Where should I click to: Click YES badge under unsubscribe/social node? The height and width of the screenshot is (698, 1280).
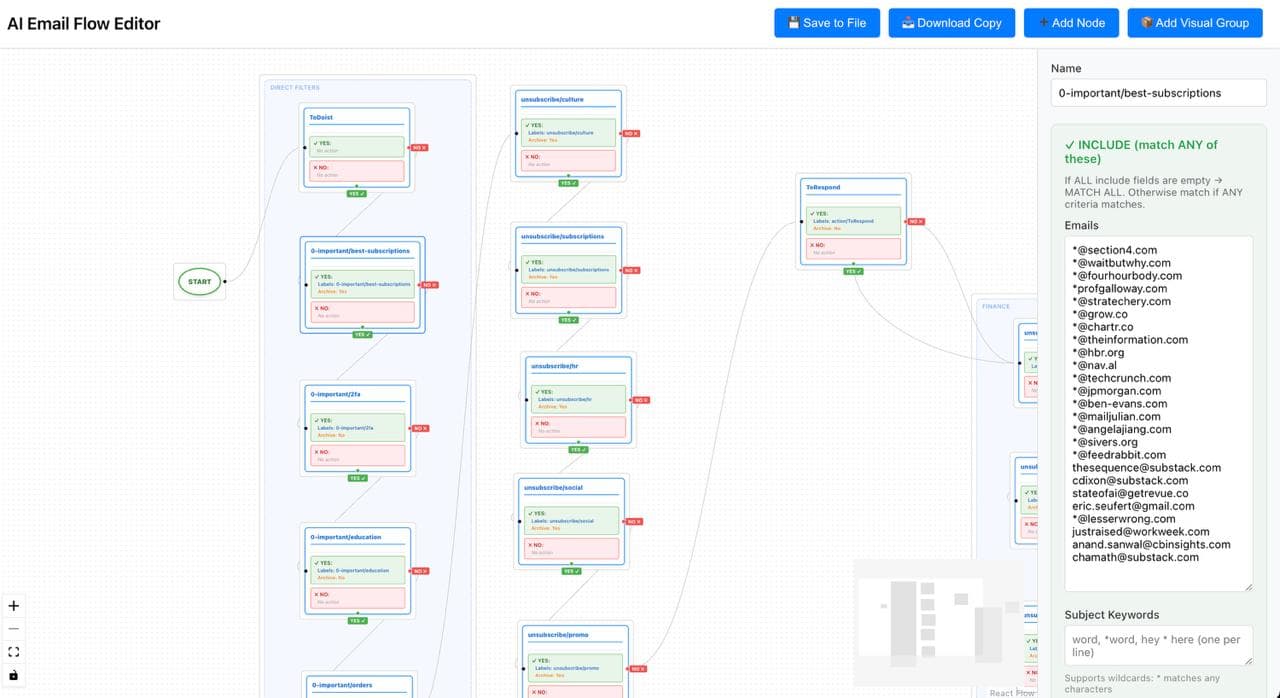coord(571,571)
